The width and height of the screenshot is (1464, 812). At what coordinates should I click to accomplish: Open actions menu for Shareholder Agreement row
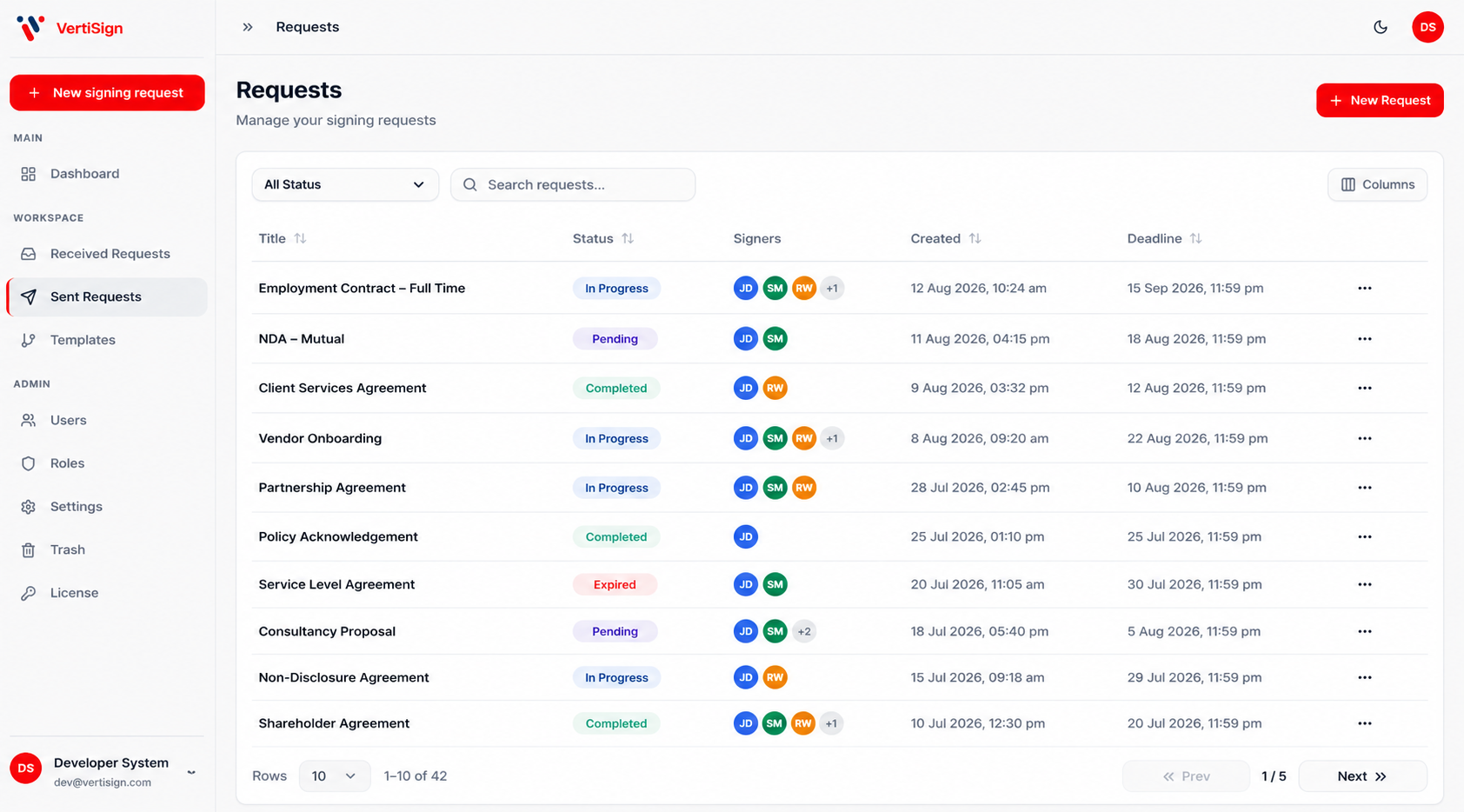pyautogui.click(x=1365, y=723)
